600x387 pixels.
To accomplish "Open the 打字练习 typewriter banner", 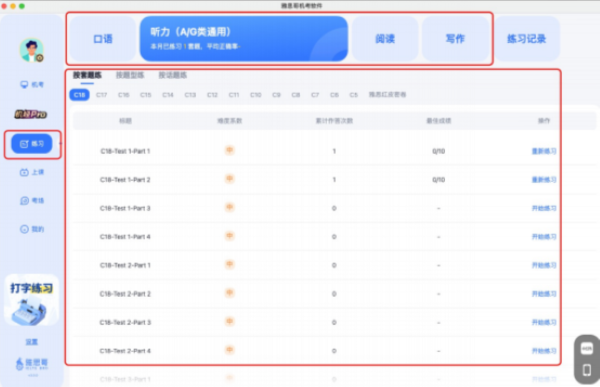I will point(31,300).
